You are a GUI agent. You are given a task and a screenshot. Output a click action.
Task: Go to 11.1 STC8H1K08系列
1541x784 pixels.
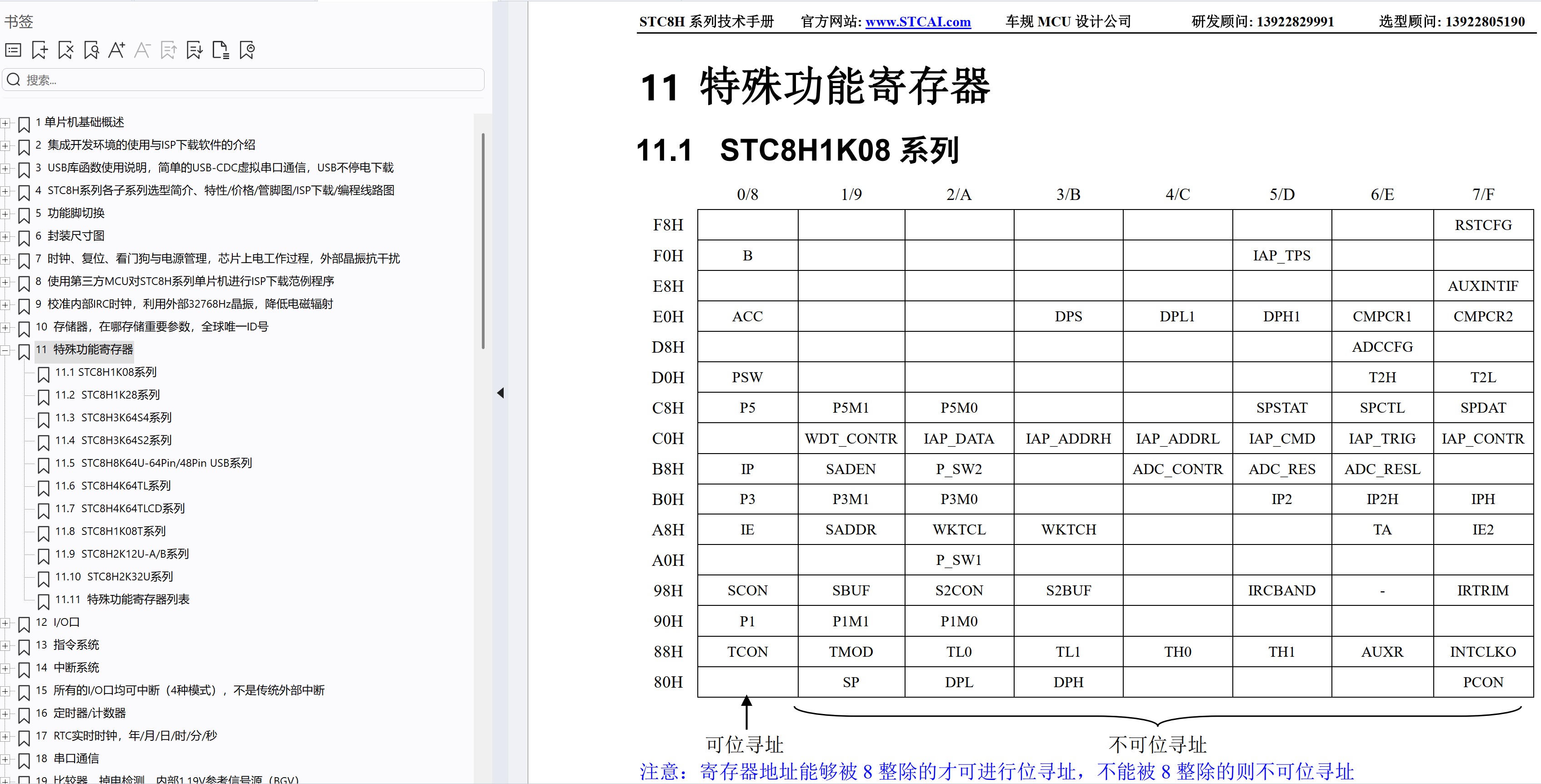pyautogui.click(x=106, y=372)
